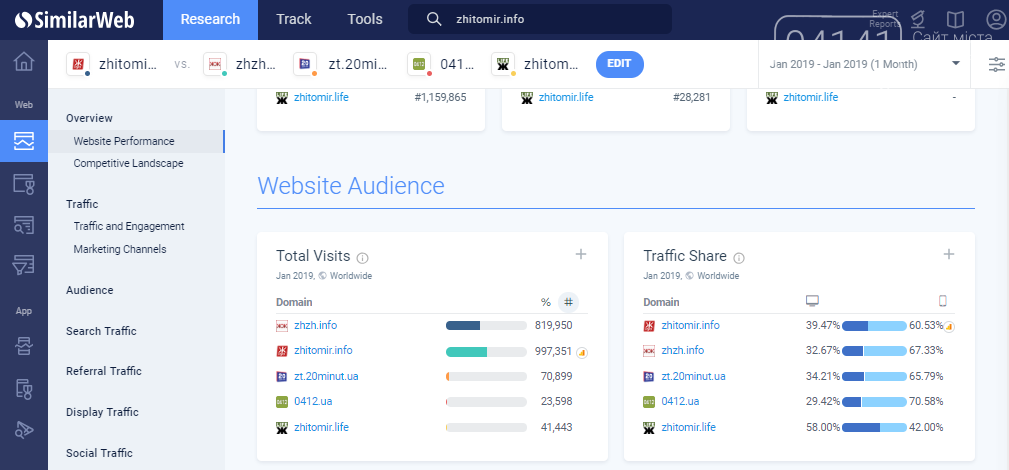Select the Web analysis sidebar icon
The image size is (1009, 470).
(x=24, y=140)
